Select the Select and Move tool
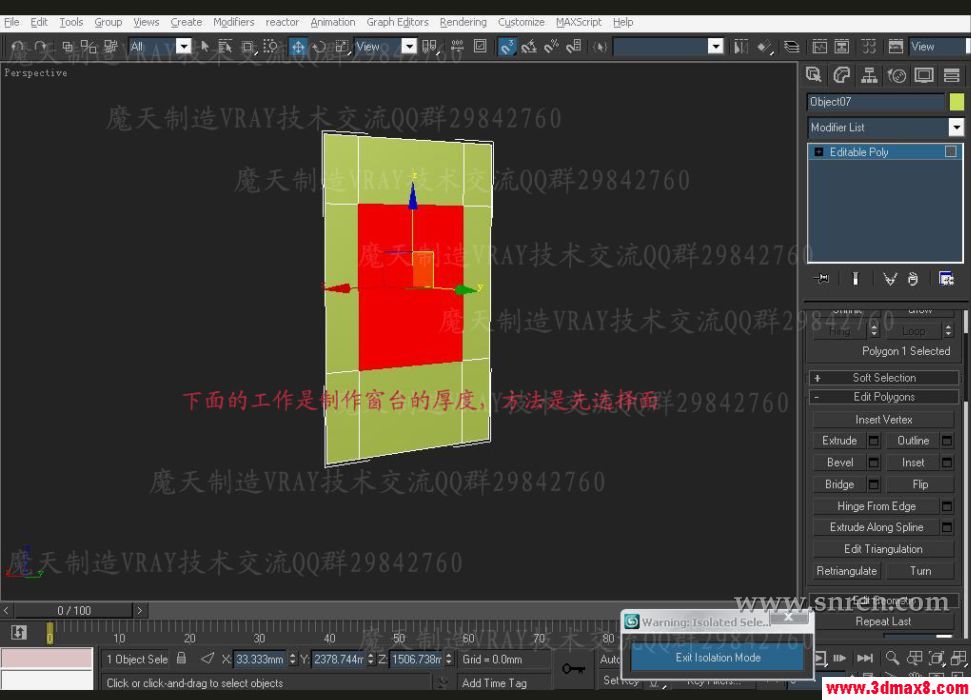 tap(298, 46)
